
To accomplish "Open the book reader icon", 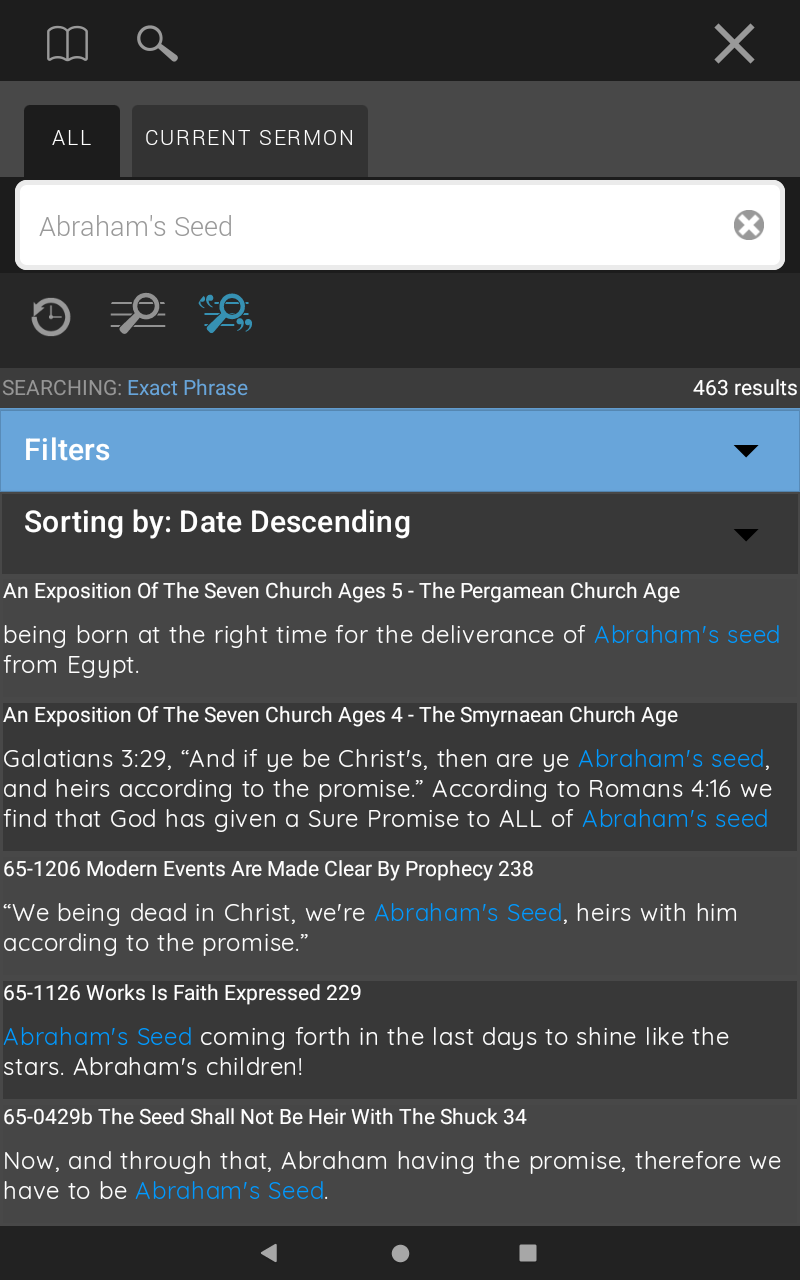I will coord(67,44).
